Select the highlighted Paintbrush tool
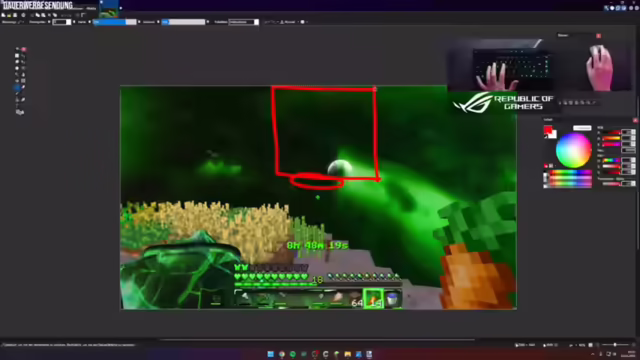 (17, 87)
